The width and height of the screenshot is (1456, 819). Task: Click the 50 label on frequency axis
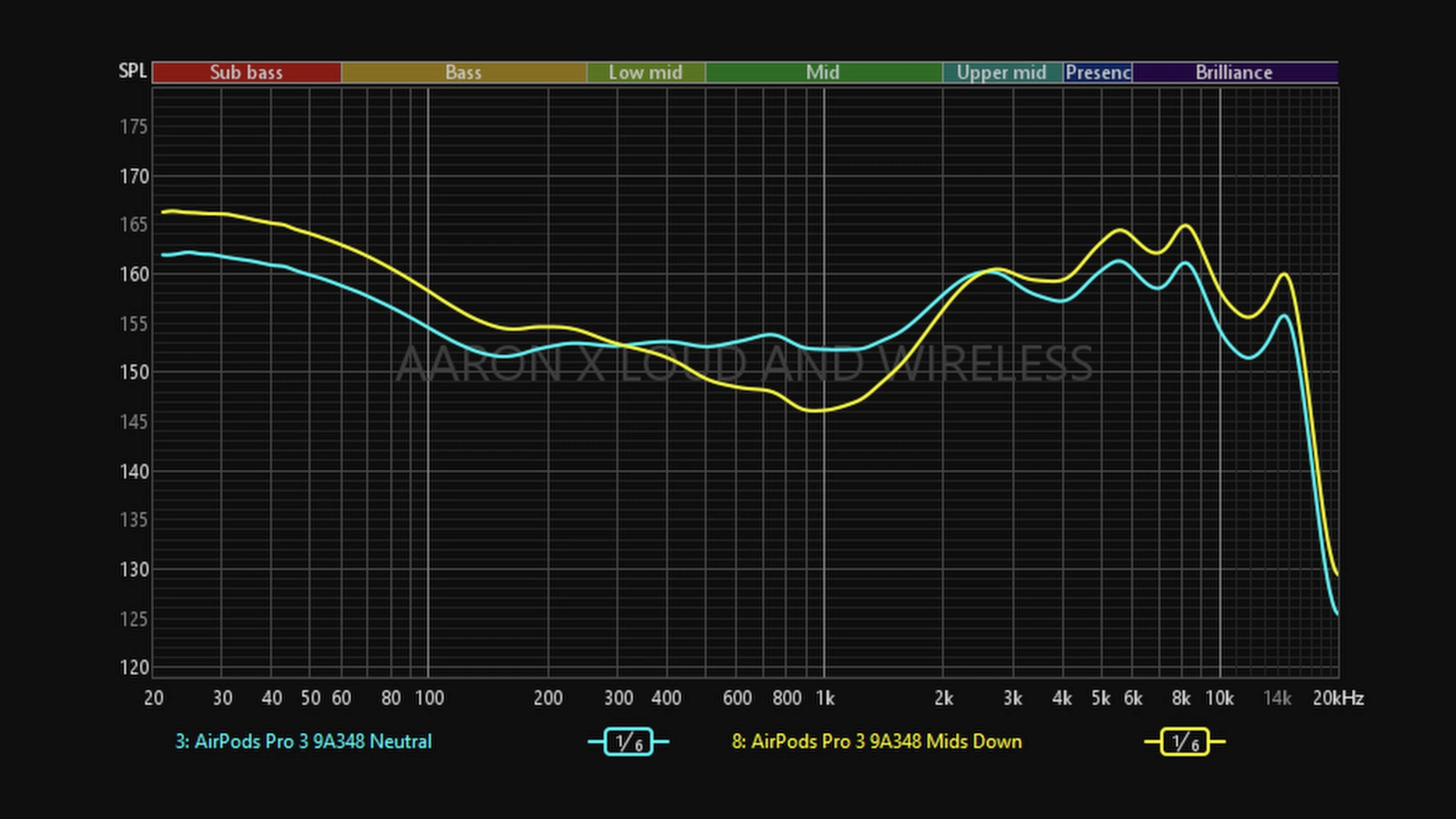click(310, 698)
